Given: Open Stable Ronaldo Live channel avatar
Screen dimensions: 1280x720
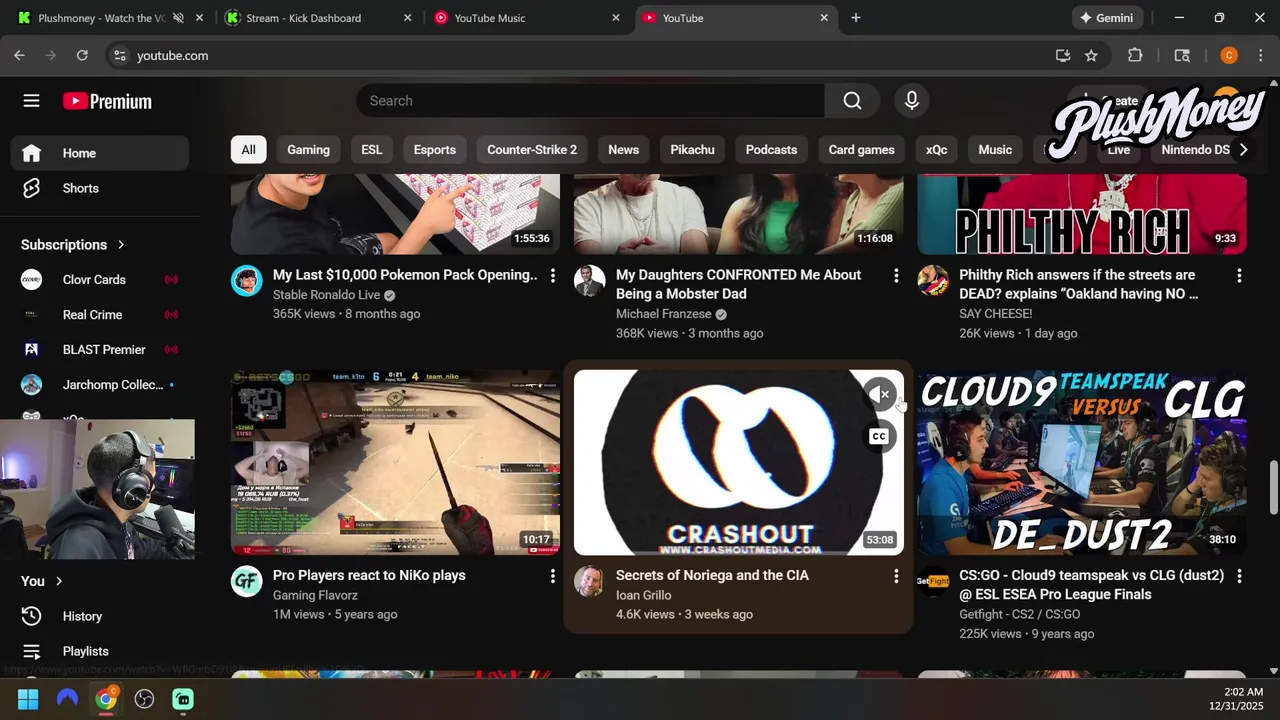Looking at the screenshot, I should click(247, 281).
